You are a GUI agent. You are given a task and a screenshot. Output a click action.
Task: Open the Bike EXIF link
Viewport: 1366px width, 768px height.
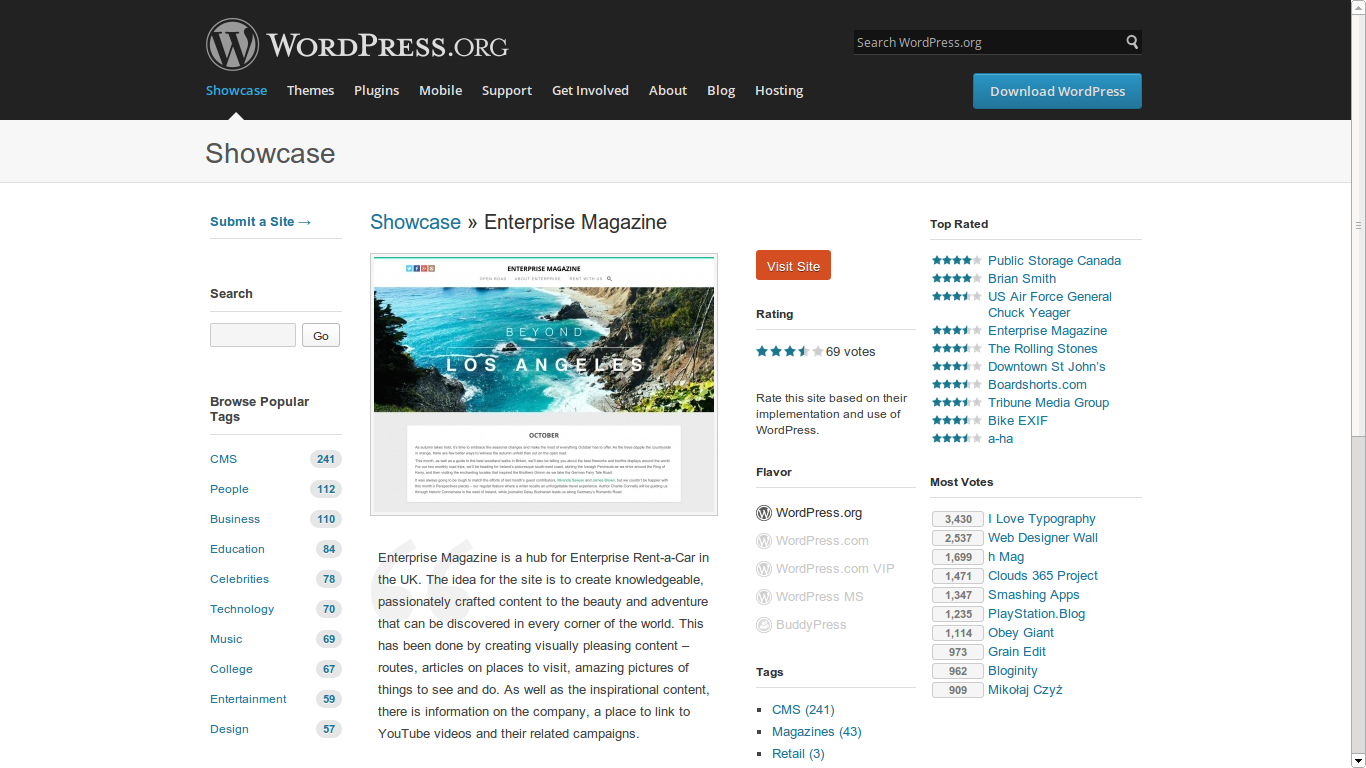(x=1018, y=421)
